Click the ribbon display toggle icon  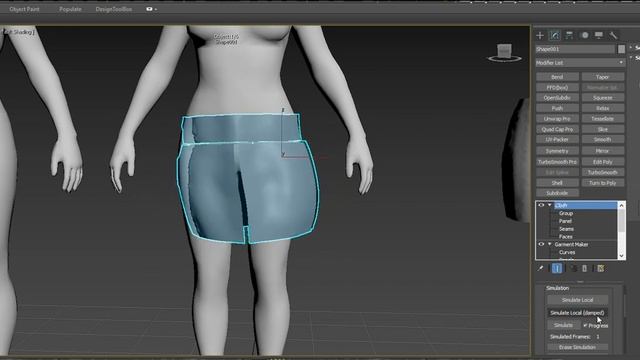tap(149, 9)
